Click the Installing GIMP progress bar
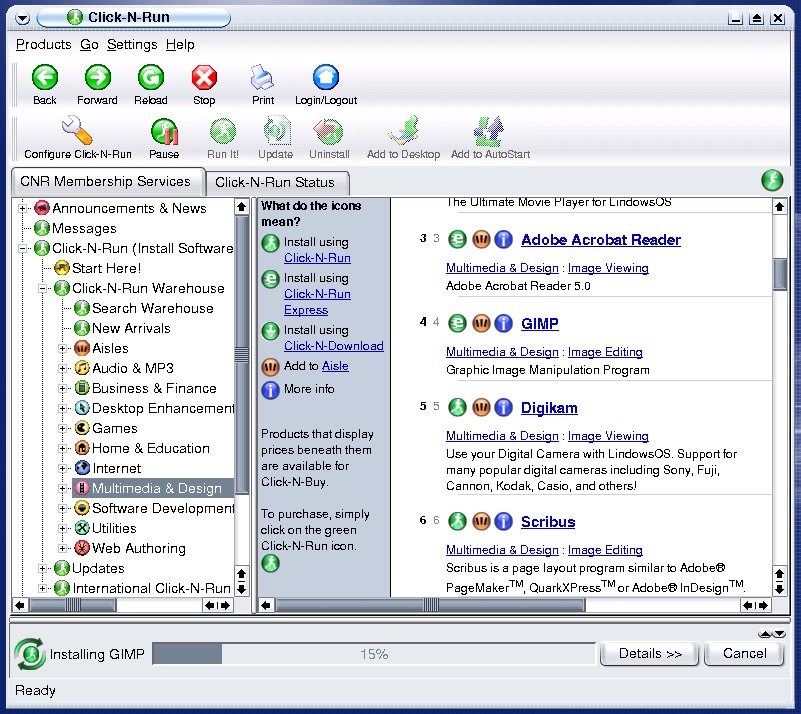 pyautogui.click(x=374, y=654)
